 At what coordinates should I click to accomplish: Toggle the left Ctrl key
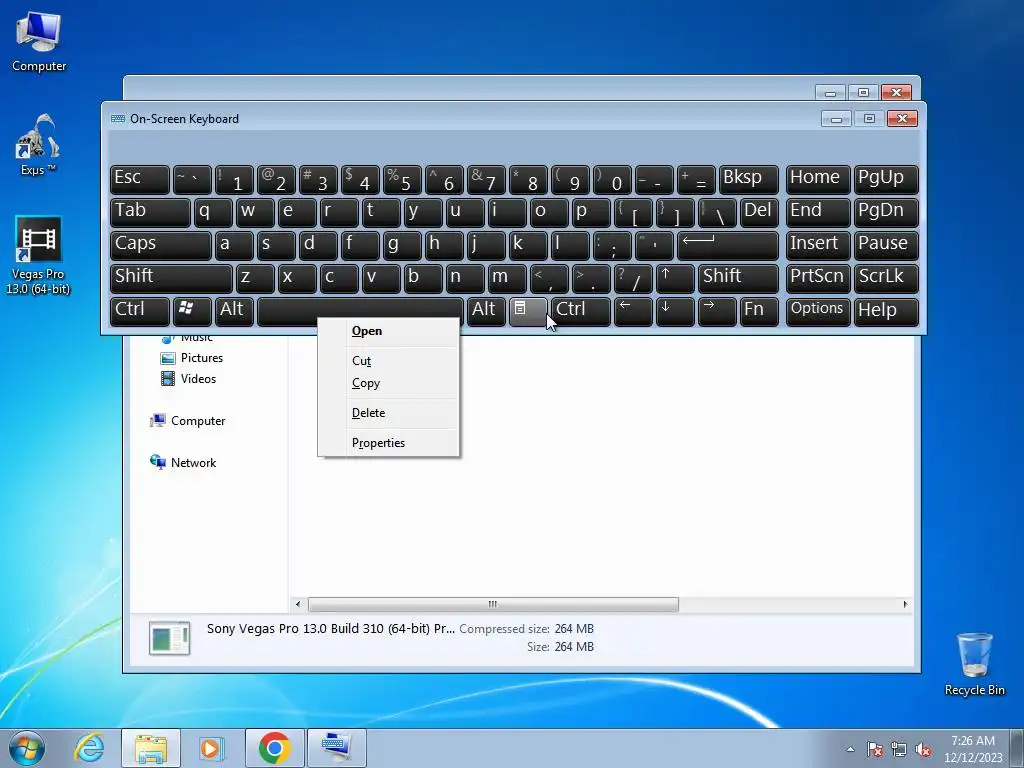point(140,310)
